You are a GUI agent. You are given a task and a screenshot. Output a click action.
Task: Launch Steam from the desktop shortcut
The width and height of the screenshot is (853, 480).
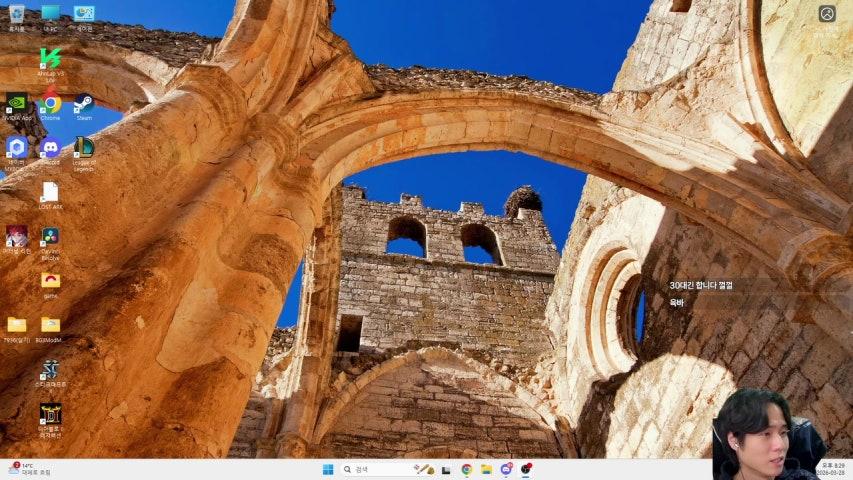click(84, 103)
